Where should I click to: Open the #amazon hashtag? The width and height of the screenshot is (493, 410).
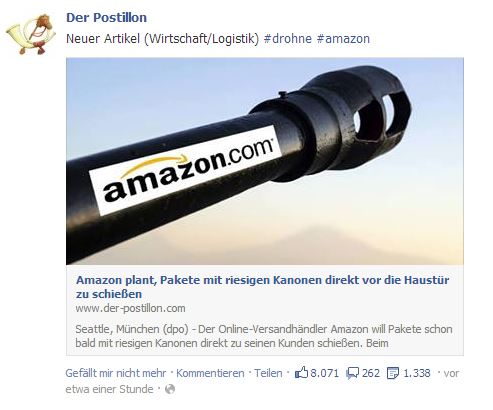pyautogui.click(x=343, y=39)
